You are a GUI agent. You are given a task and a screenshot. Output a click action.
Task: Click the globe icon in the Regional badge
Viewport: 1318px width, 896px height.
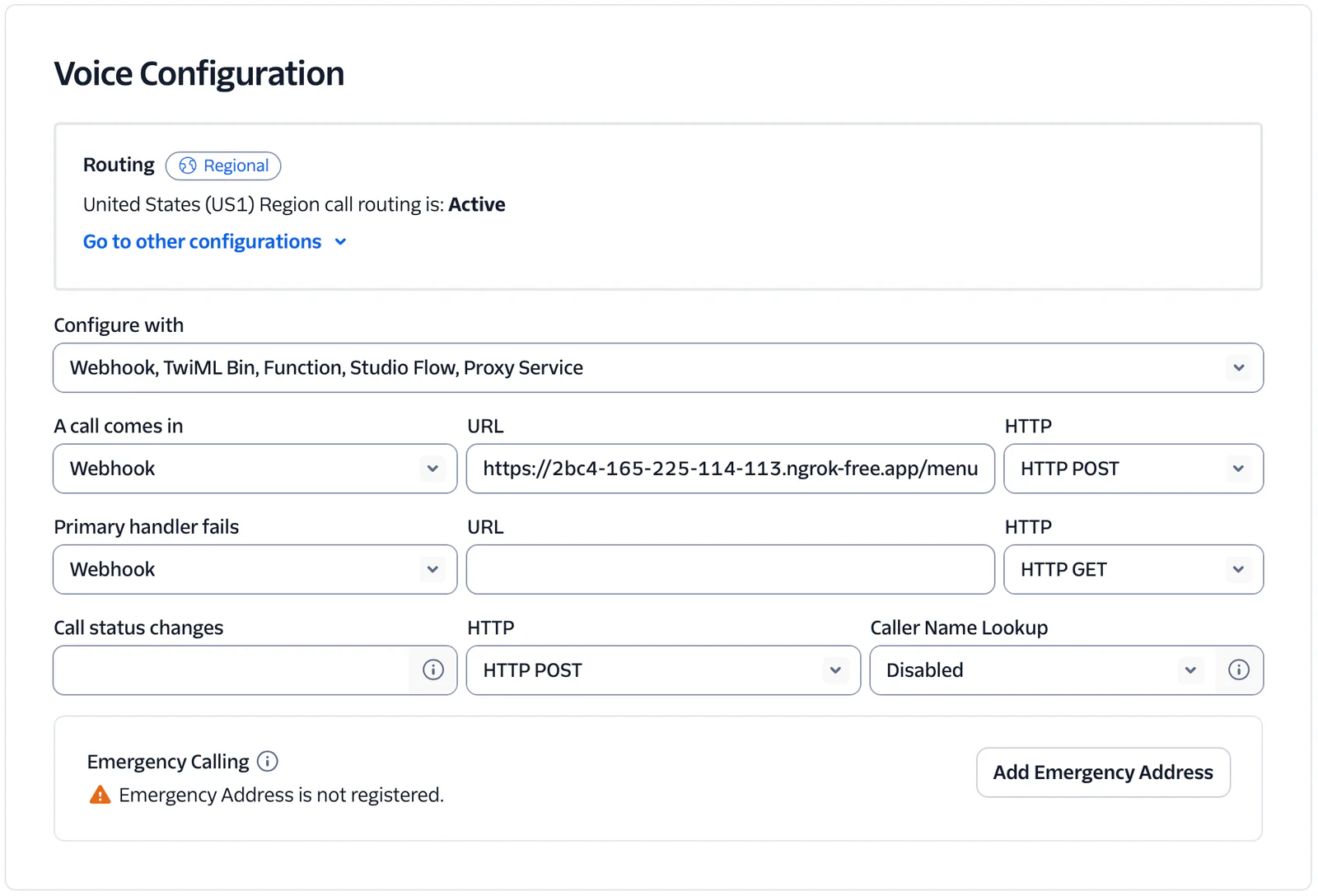(x=186, y=166)
